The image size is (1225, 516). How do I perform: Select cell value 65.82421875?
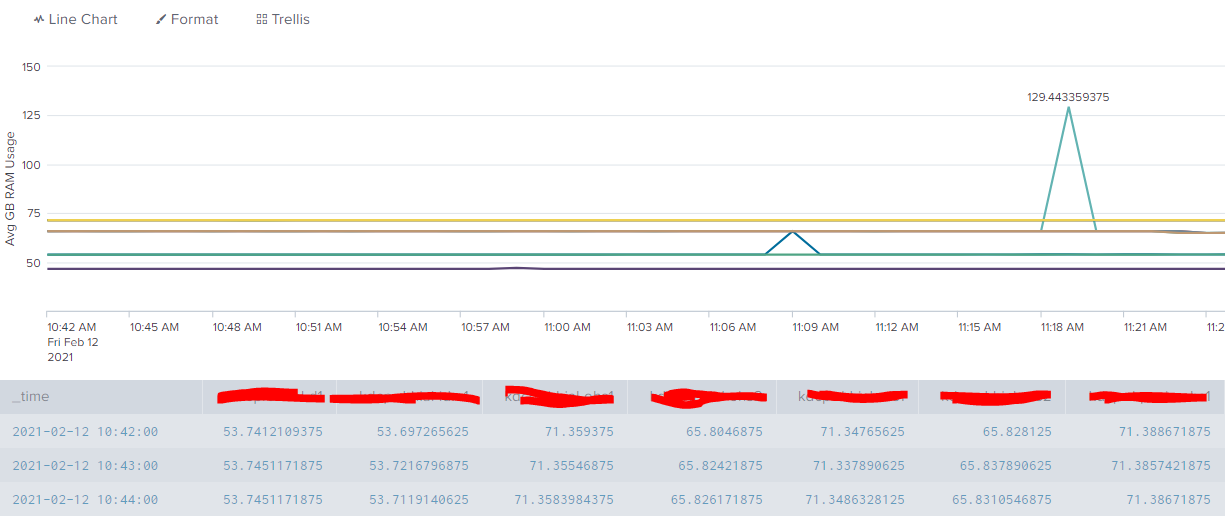[720, 466]
